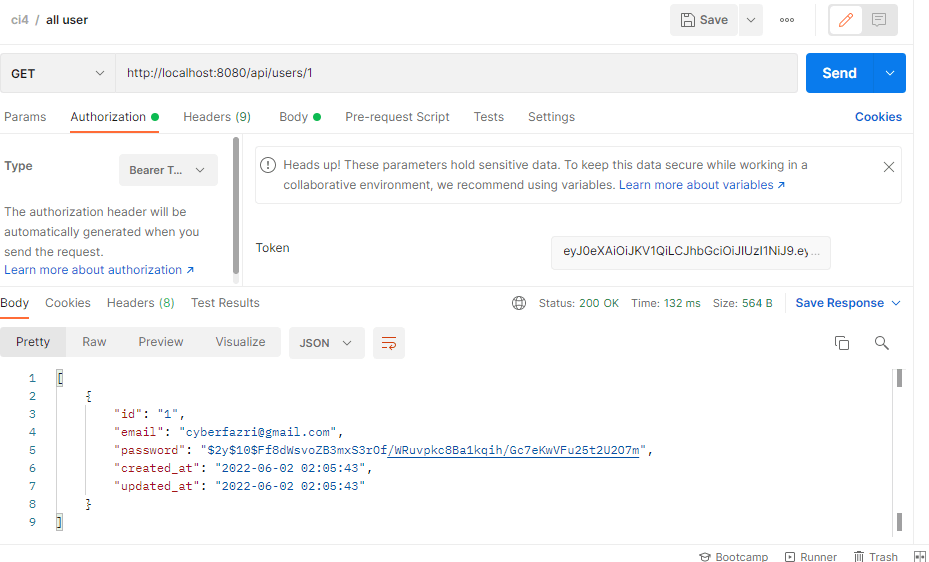
Task: Copy the response with the copy icon
Action: tap(841, 343)
